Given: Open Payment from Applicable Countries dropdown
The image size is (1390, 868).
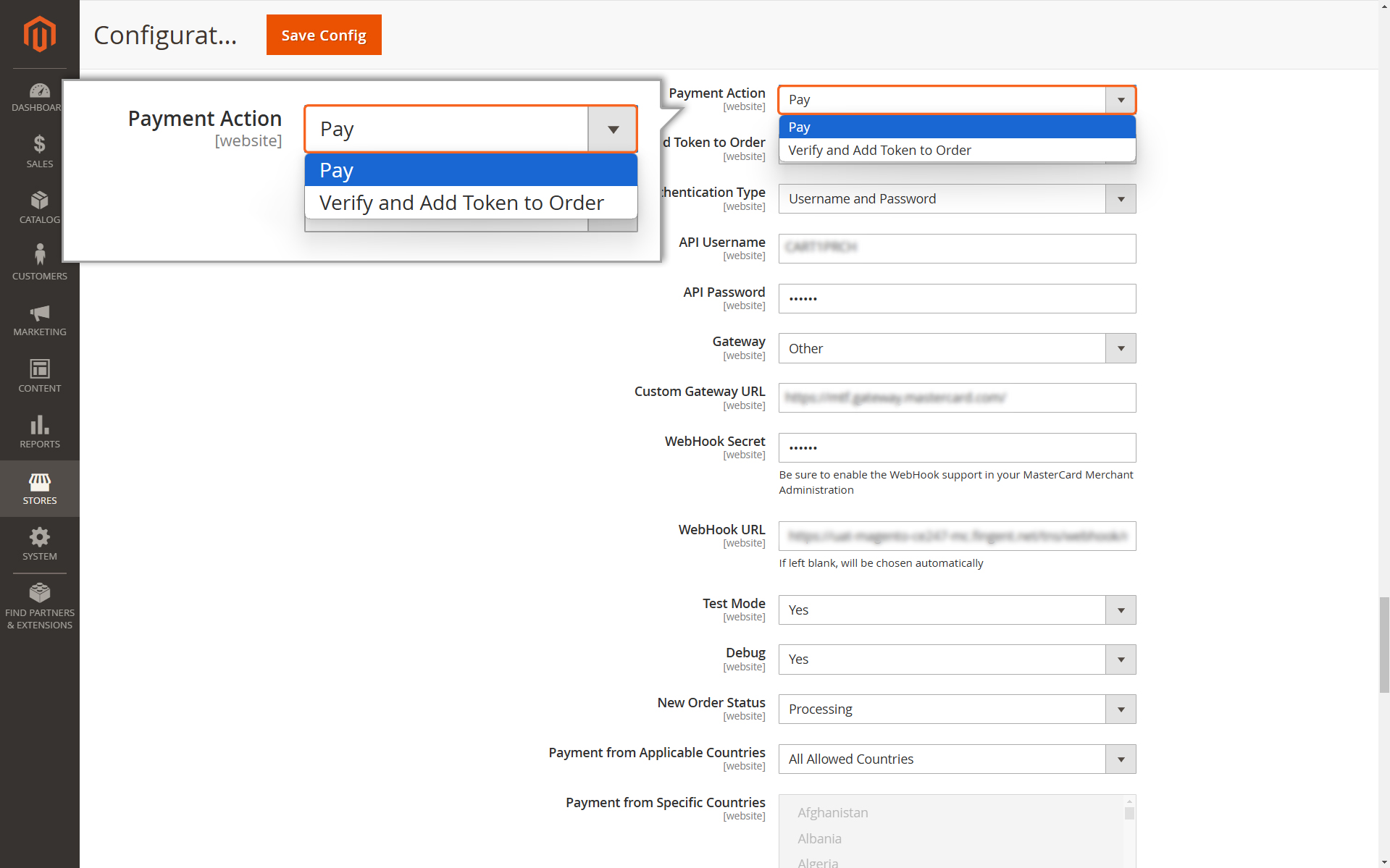Looking at the screenshot, I should (957, 759).
